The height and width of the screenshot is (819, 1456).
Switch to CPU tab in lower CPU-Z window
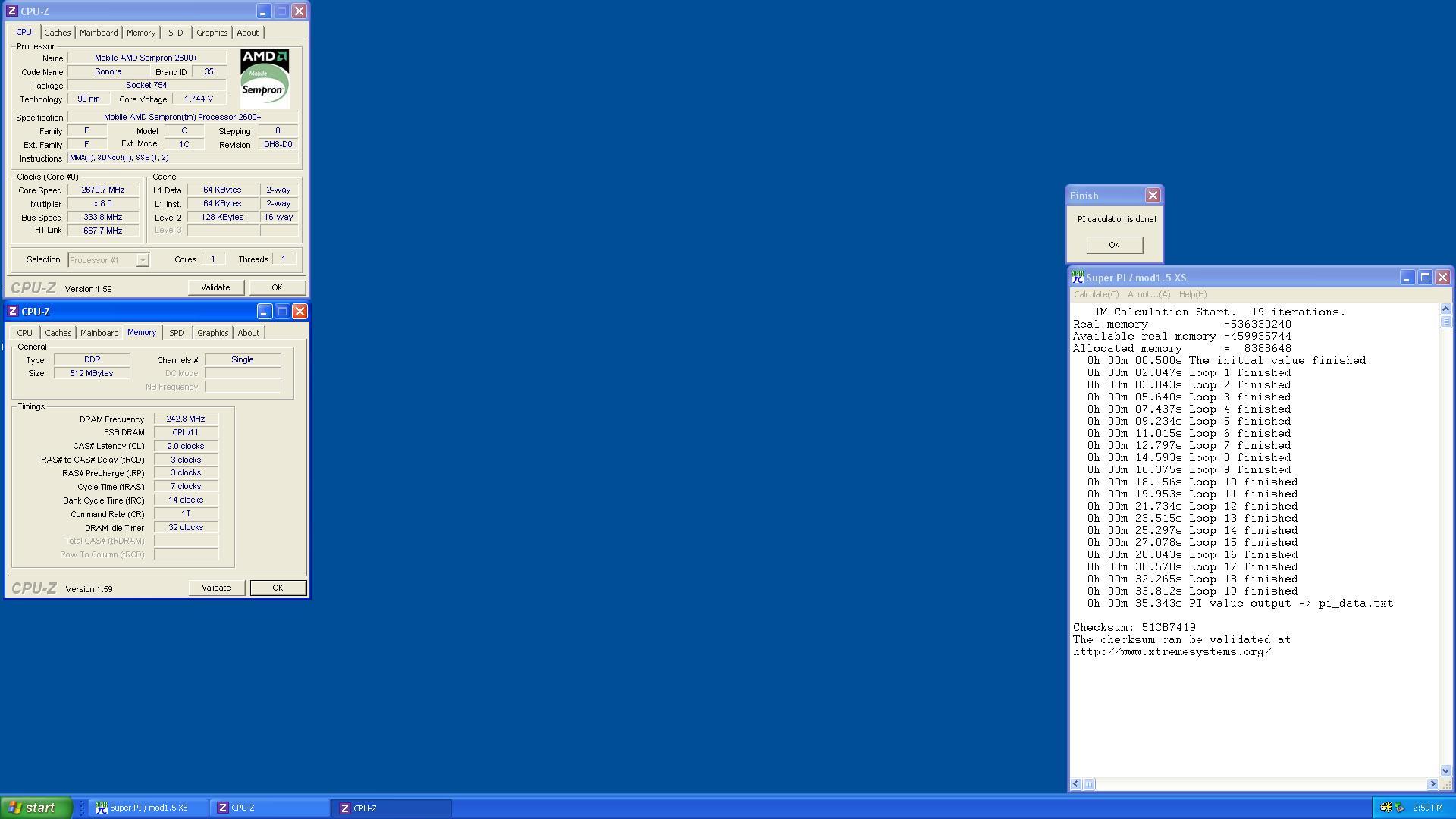tap(24, 333)
